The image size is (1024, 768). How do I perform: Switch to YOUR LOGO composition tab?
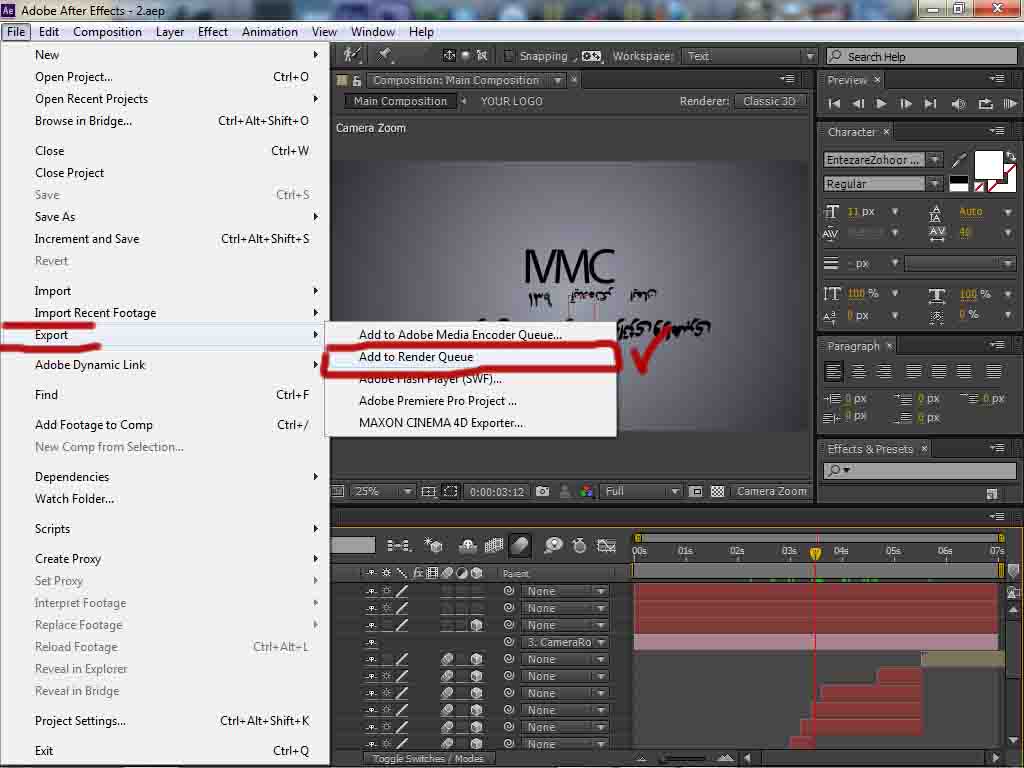click(x=511, y=102)
